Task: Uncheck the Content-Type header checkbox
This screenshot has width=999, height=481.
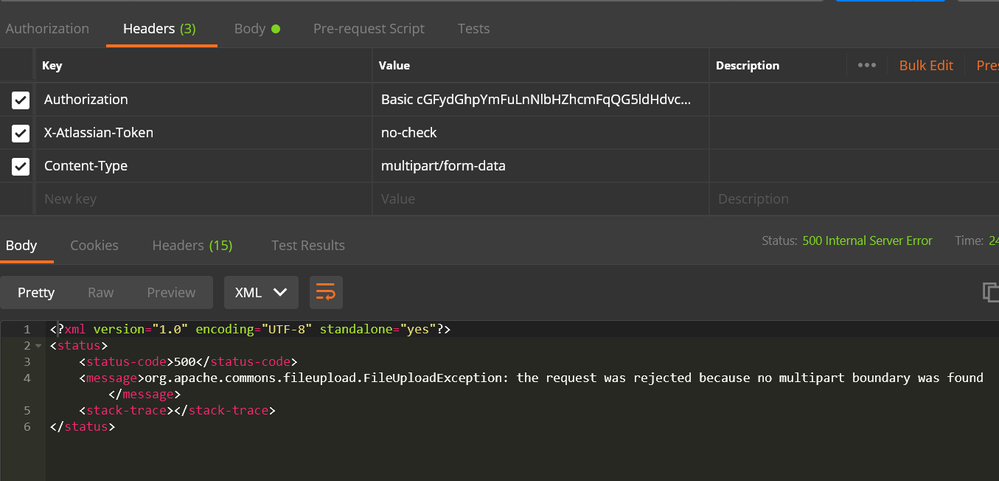Action: tap(20, 166)
